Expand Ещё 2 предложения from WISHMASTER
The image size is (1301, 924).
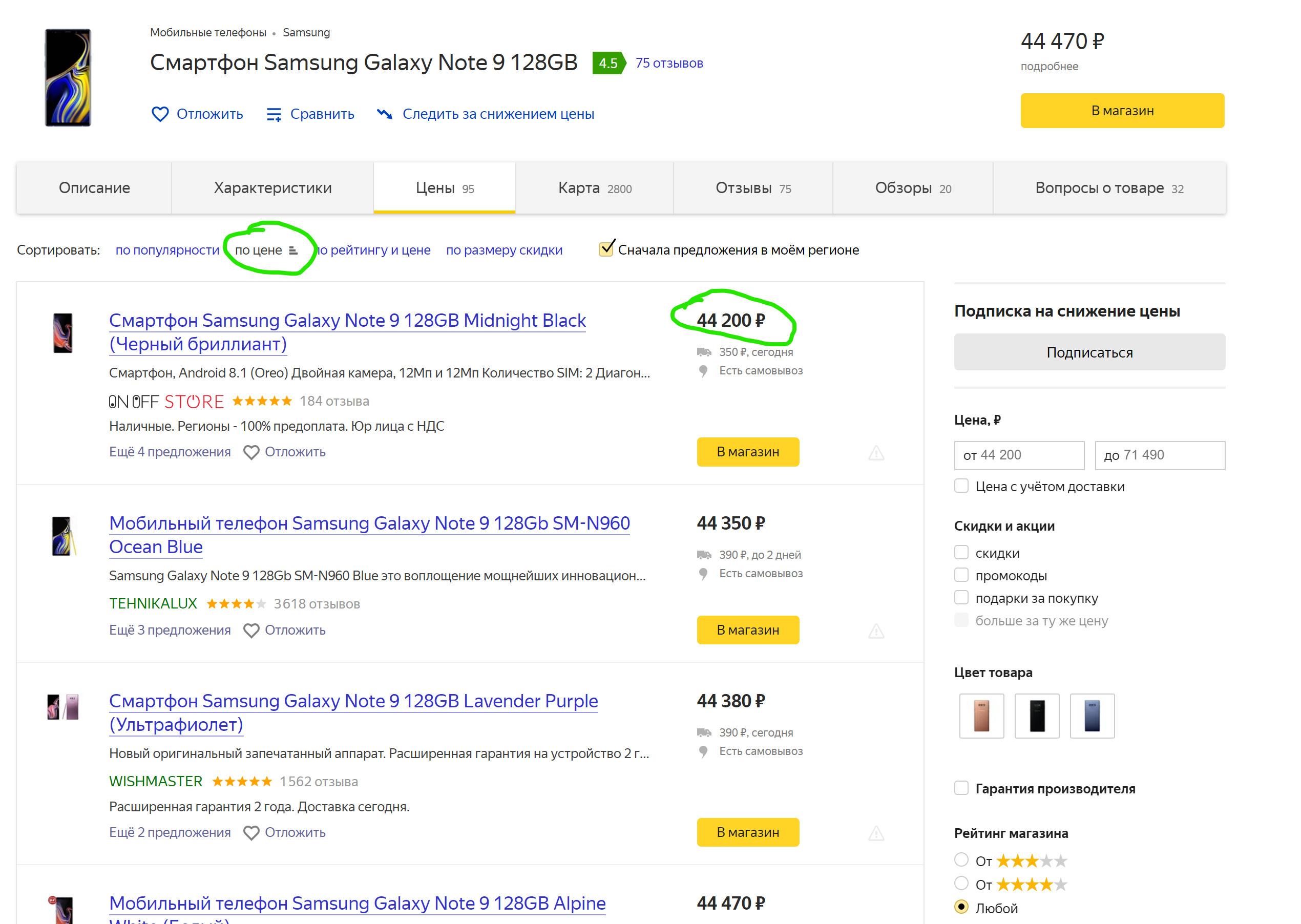[x=170, y=832]
